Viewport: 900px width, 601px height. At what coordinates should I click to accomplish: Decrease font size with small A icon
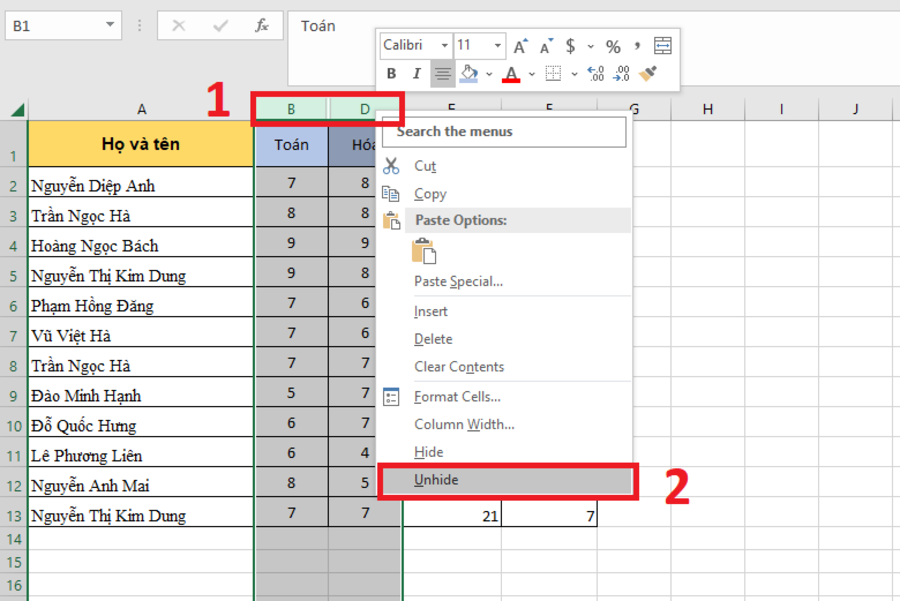546,46
